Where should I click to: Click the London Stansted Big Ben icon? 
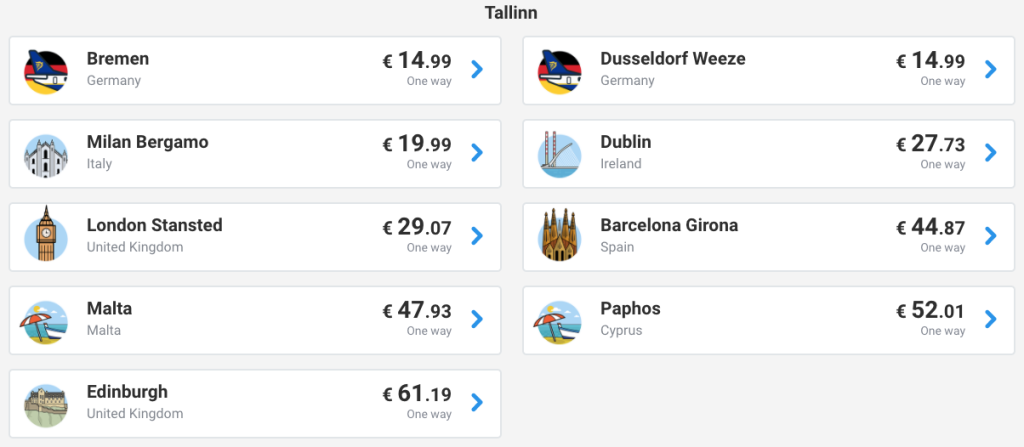tap(45, 236)
